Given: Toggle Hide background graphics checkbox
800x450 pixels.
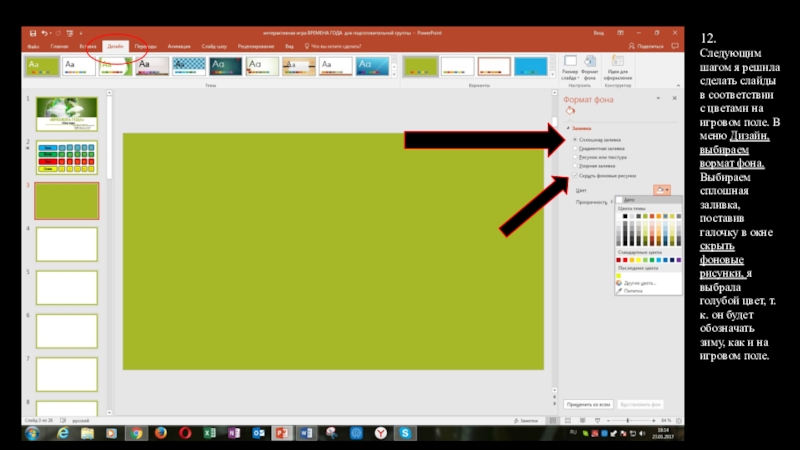Looking at the screenshot, I should 575,175.
